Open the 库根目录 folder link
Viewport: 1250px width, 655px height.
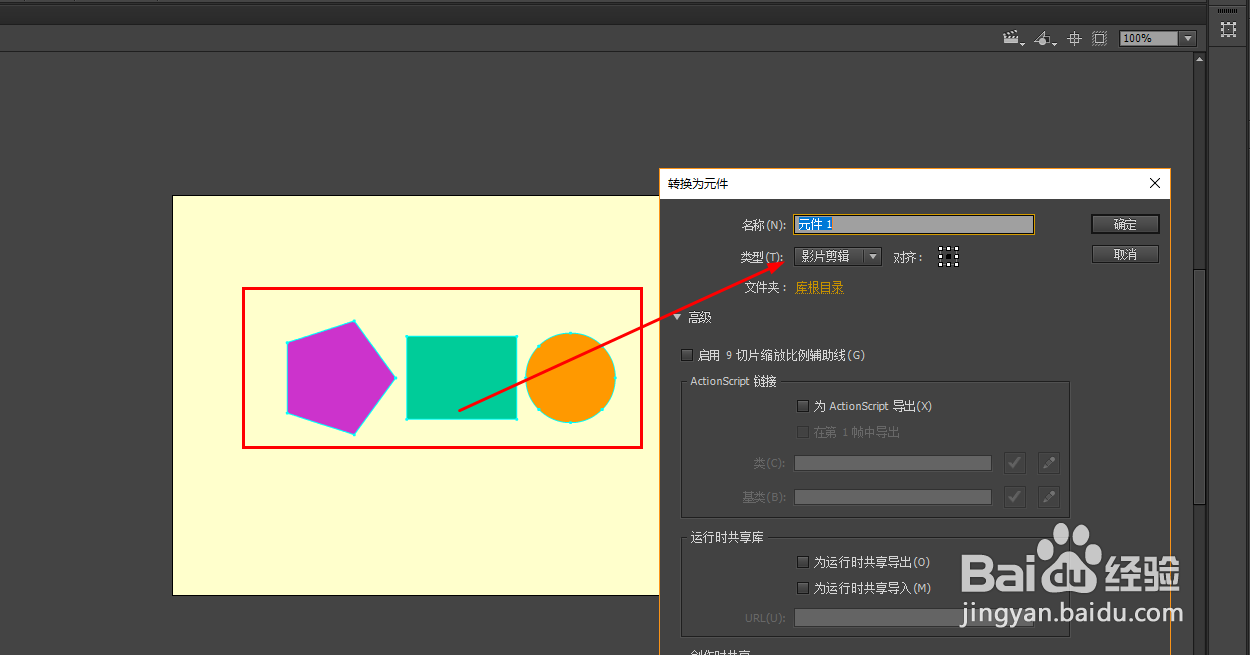819,288
